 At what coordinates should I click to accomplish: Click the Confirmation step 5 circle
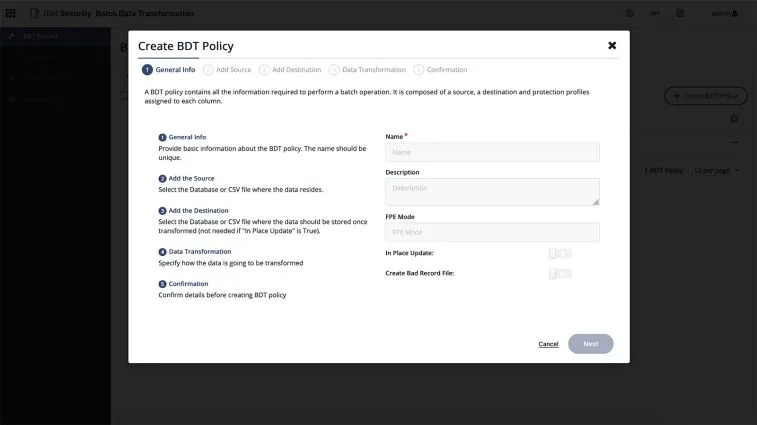coord(418,70)
